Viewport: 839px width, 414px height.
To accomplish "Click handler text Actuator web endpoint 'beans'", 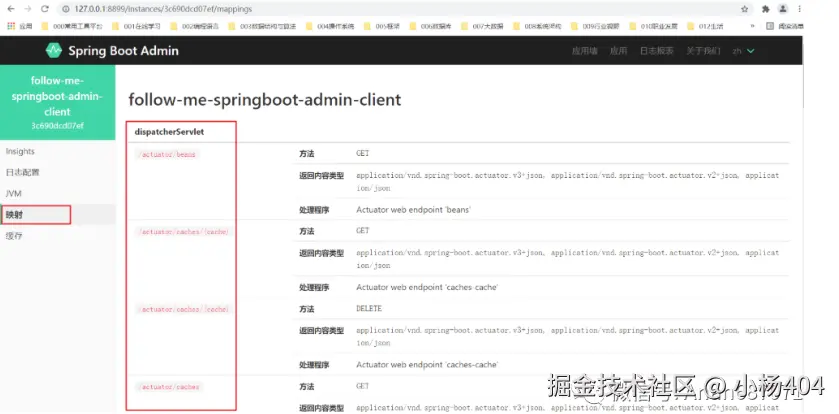I will (x=413, y=210).
